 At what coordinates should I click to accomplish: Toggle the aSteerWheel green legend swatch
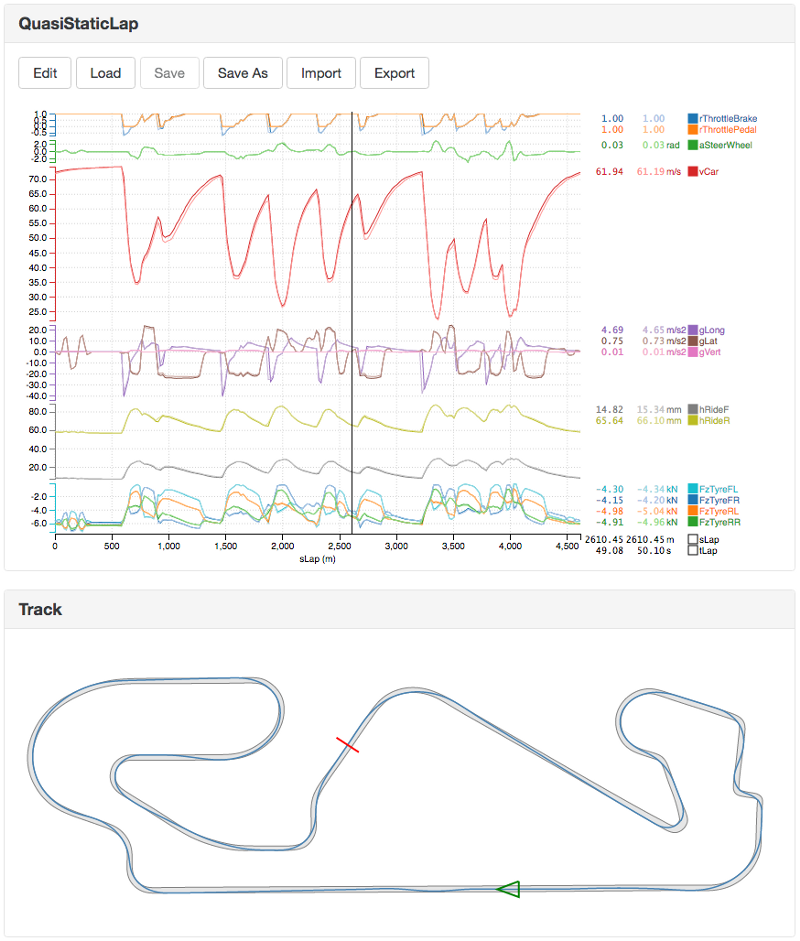693,145
